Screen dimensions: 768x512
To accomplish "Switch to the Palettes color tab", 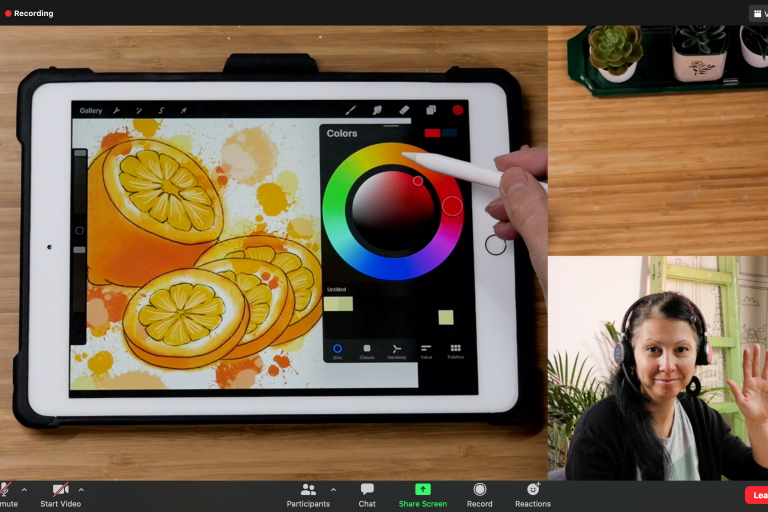I will coord(455,350).
